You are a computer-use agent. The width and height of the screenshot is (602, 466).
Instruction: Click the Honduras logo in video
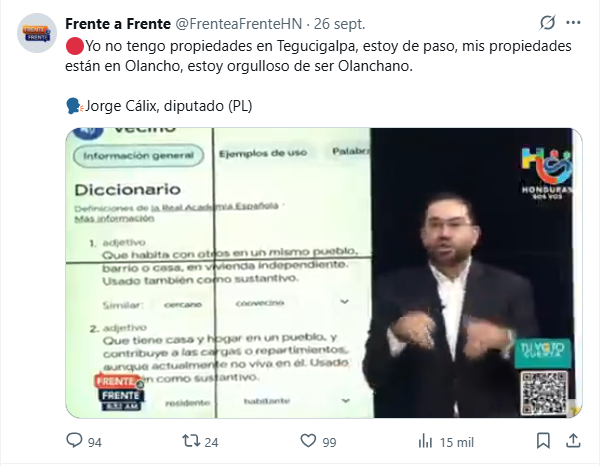click(546, 172)
